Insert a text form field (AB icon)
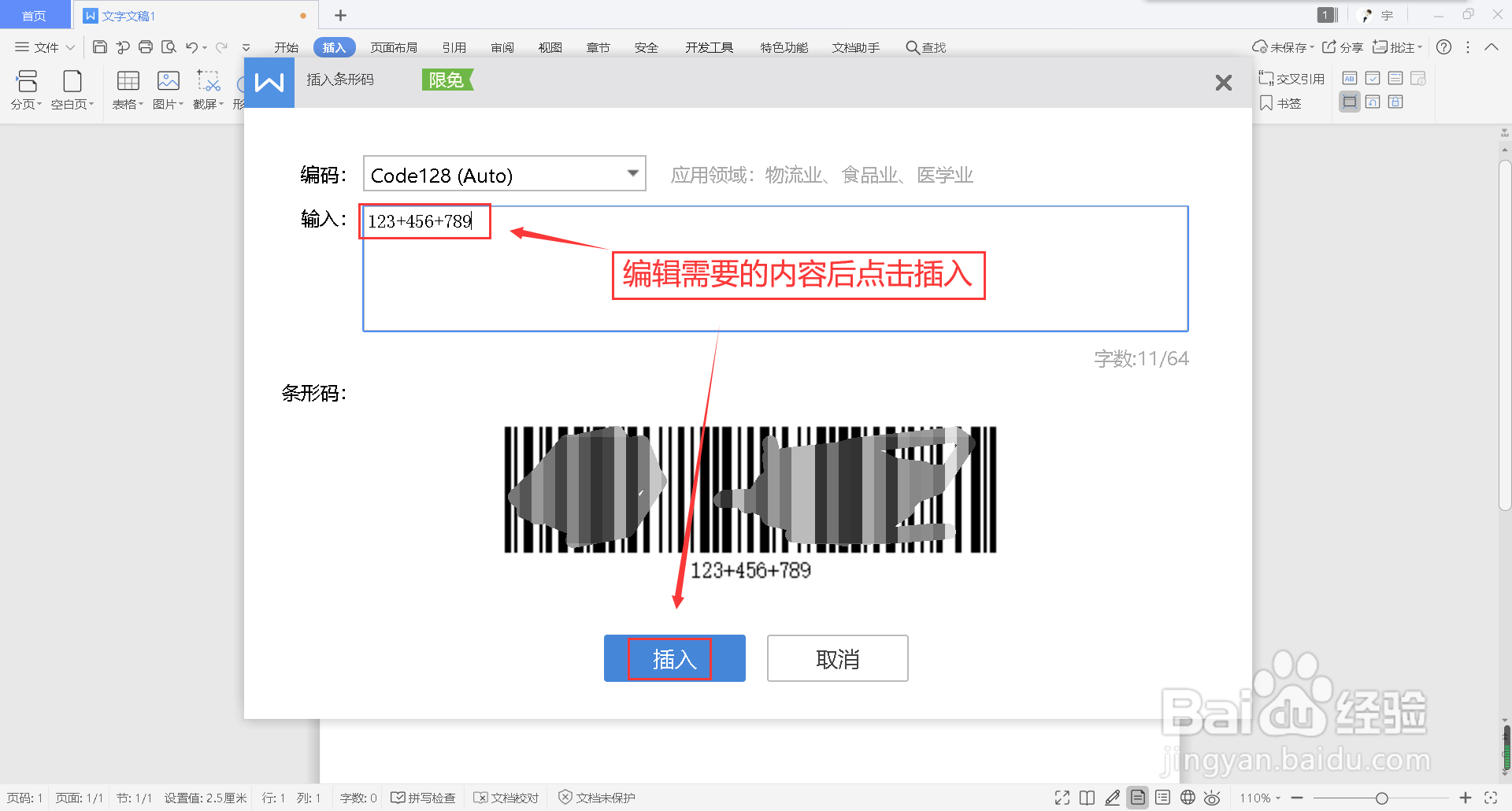 tap(1350, 78)
